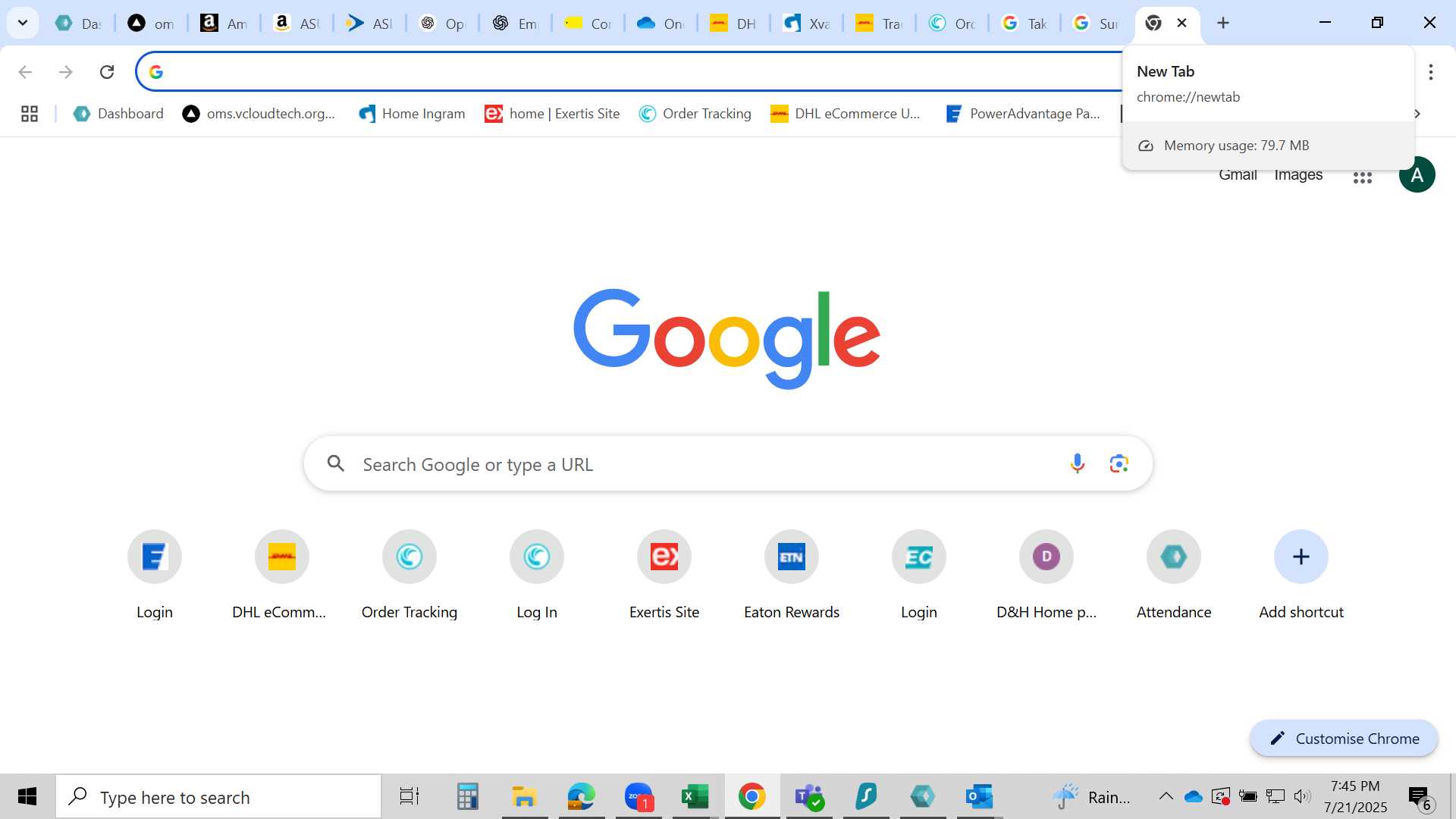Open Google apps grid

tap(1363, 177)
